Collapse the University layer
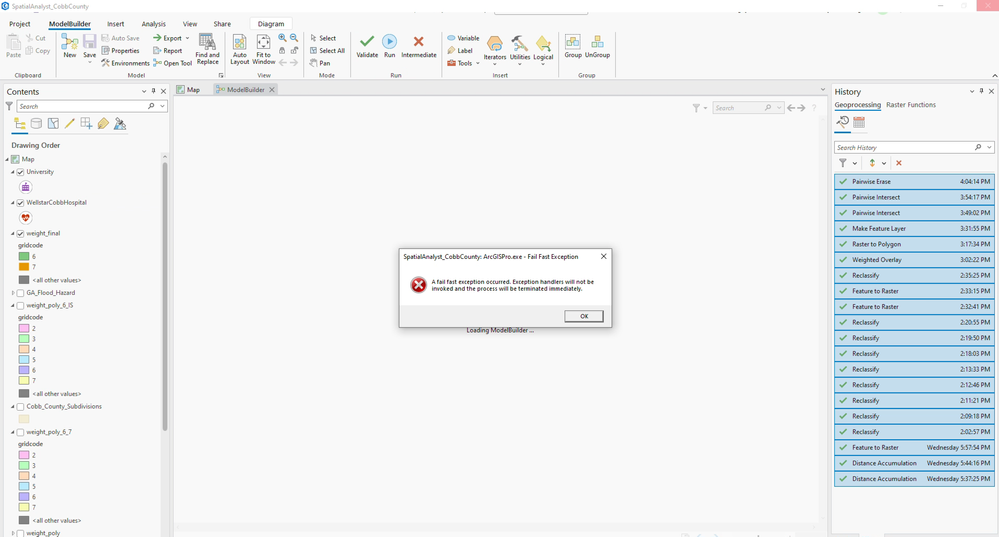 pos(13,172)
